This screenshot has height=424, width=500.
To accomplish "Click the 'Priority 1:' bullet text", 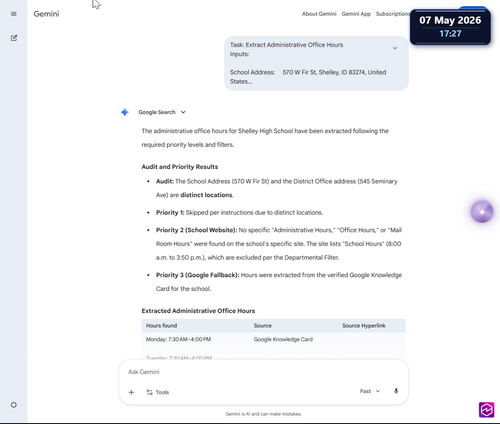I will [170, 213].
